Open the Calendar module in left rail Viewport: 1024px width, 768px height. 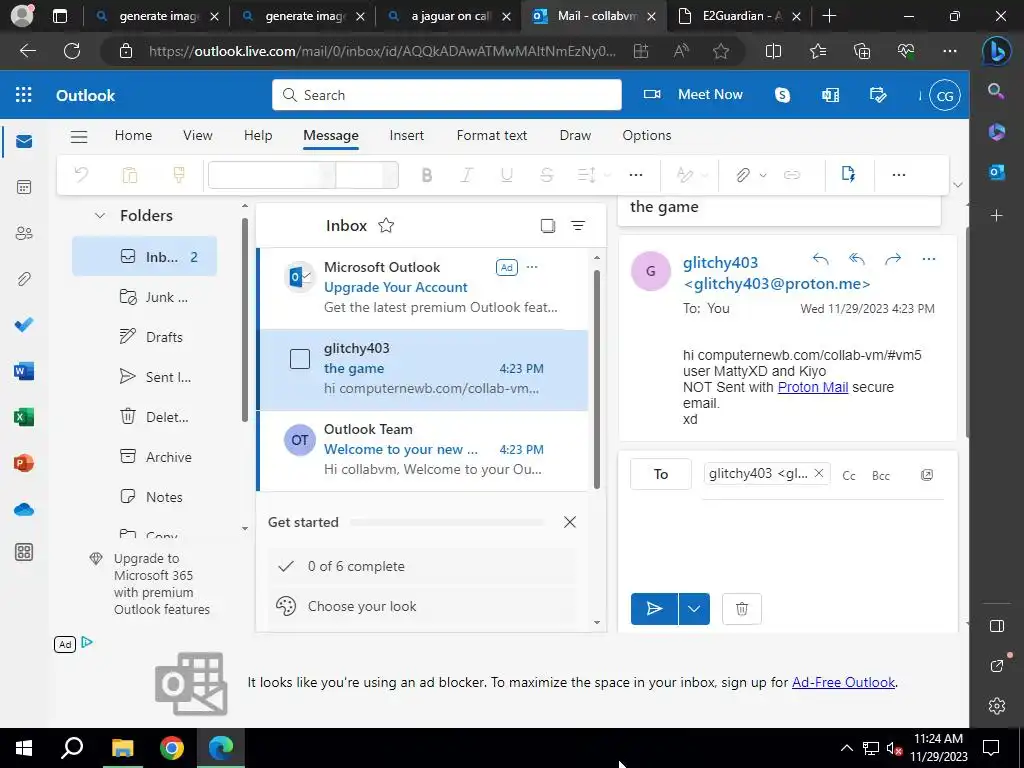[x=24, y=187]
